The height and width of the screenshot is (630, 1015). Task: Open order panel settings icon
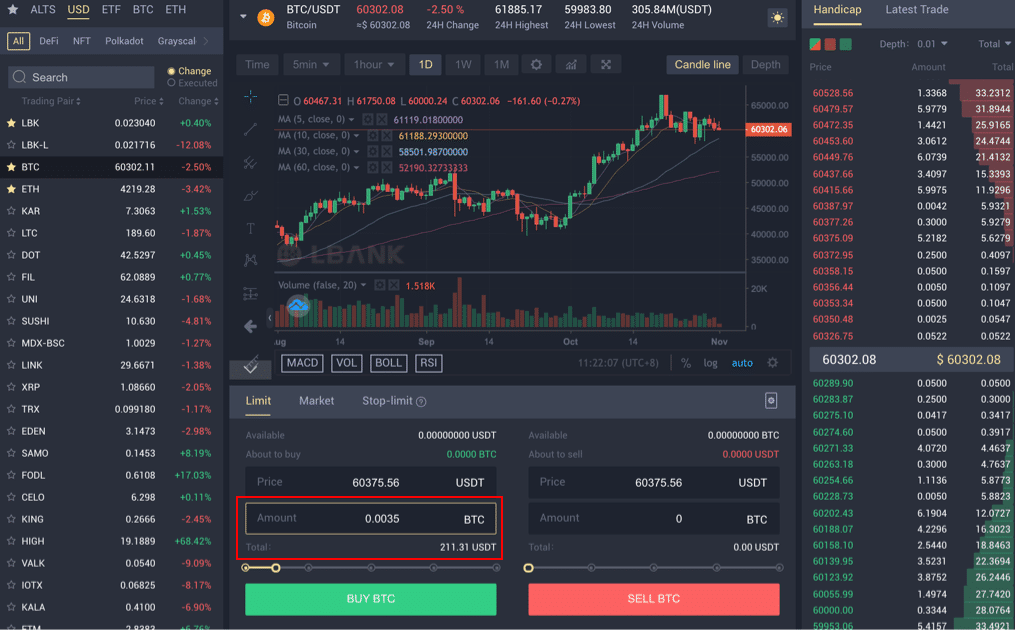(770, 401)
